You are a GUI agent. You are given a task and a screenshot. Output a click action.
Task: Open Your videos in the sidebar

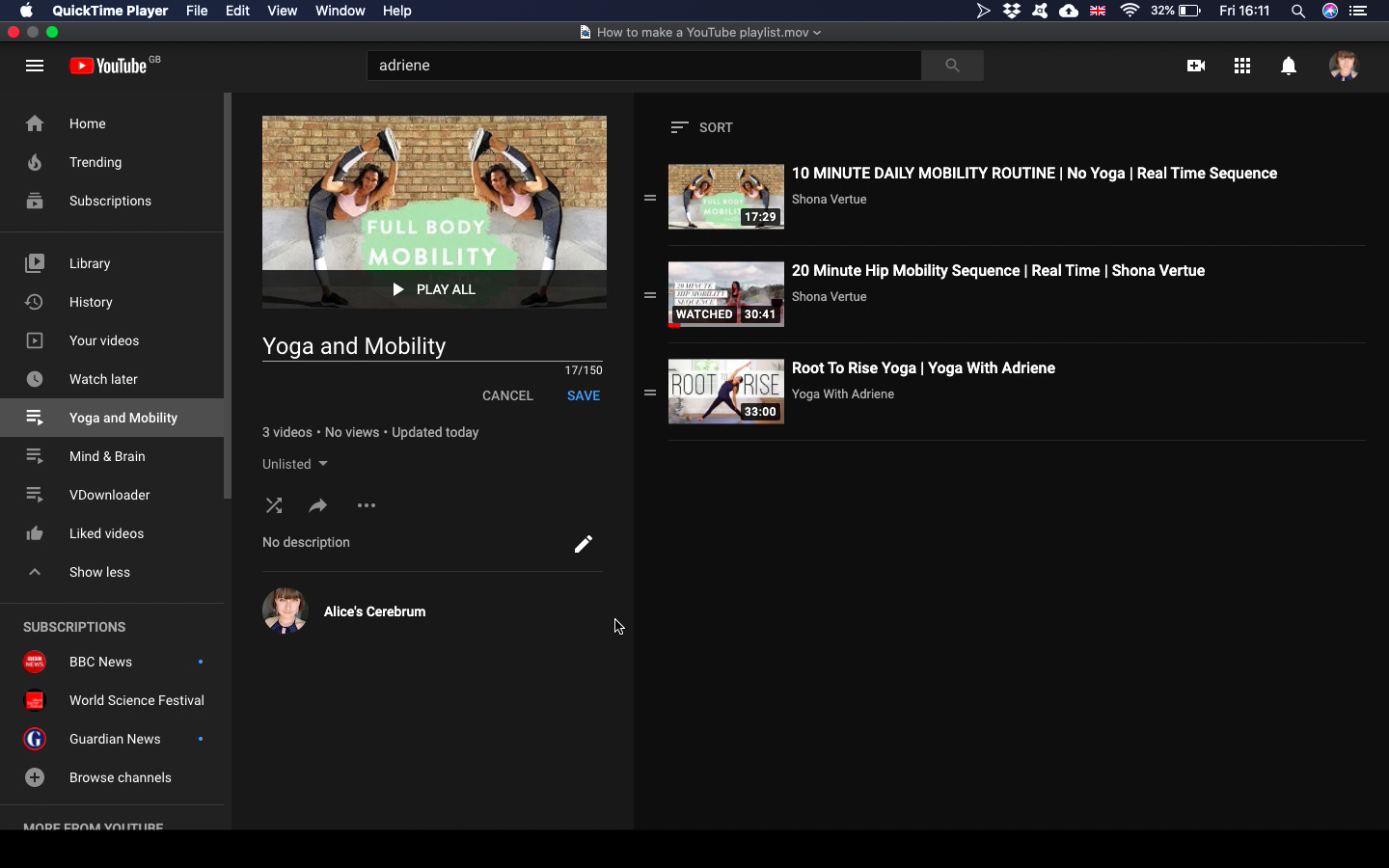tap(112, 340)
